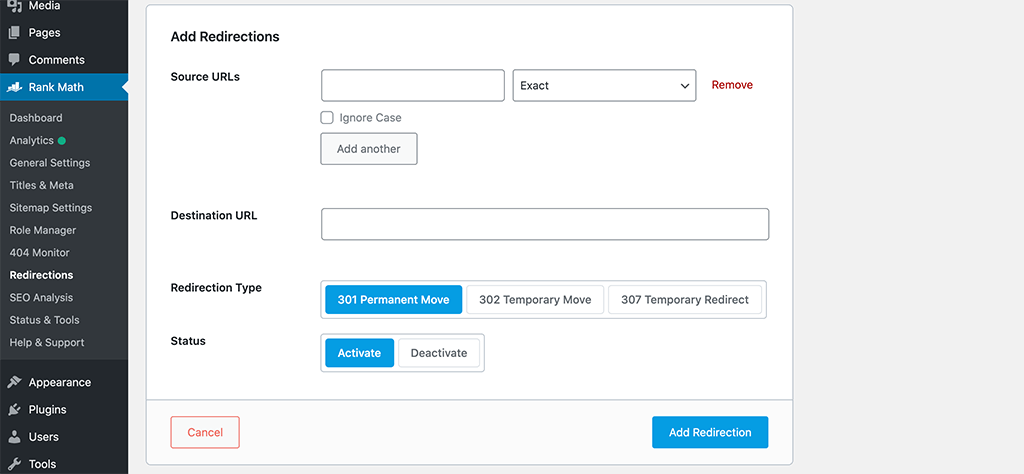Open the 404 Monitor submenu item
Viewport: 1024px width, 474px height.
pyautogui.click(x=40, y=253)
